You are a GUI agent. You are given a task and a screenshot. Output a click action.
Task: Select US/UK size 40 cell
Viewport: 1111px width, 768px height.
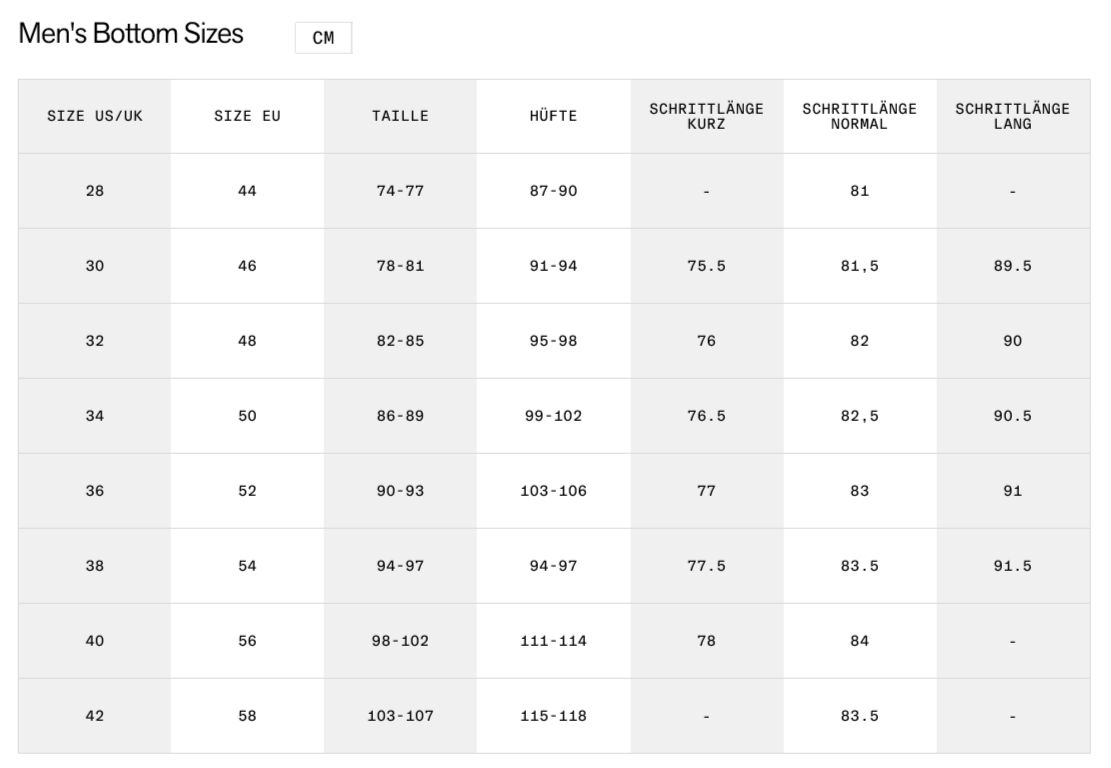point(95,641)
